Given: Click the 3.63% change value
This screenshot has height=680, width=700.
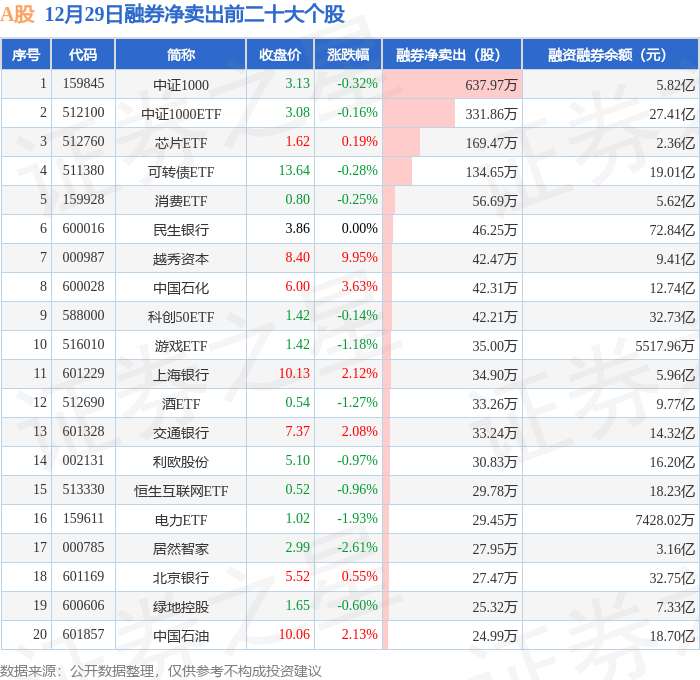Looking at the screenshot, I should tap(359, 286).
